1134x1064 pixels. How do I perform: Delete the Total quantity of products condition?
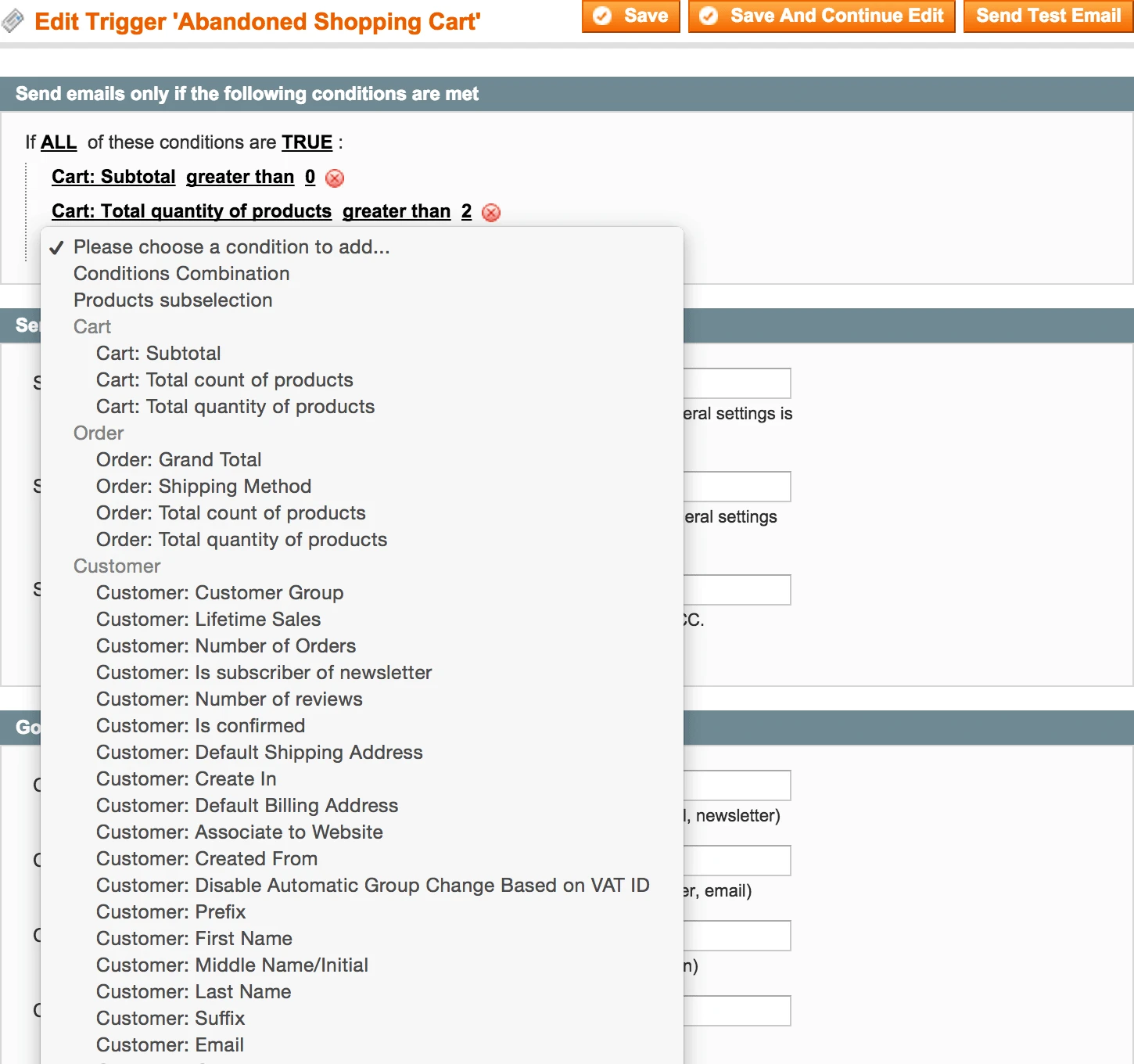click(x=491, y=213)
